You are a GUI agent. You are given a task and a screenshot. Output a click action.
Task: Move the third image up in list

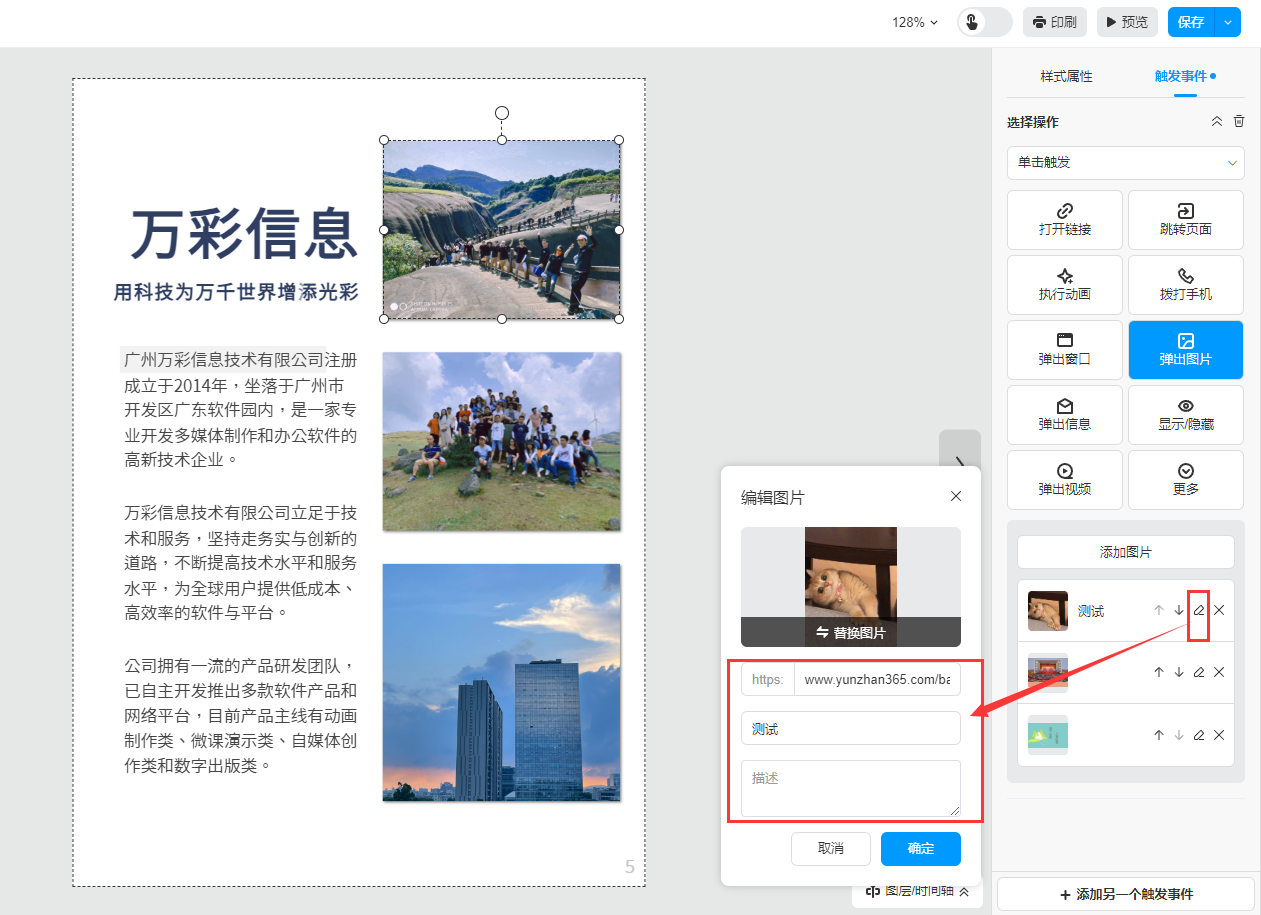tap(1159, 735)
